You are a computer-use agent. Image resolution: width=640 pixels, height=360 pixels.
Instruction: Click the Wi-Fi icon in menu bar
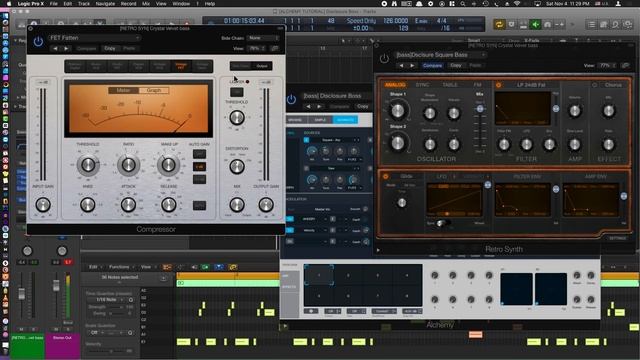click(517, 4)
